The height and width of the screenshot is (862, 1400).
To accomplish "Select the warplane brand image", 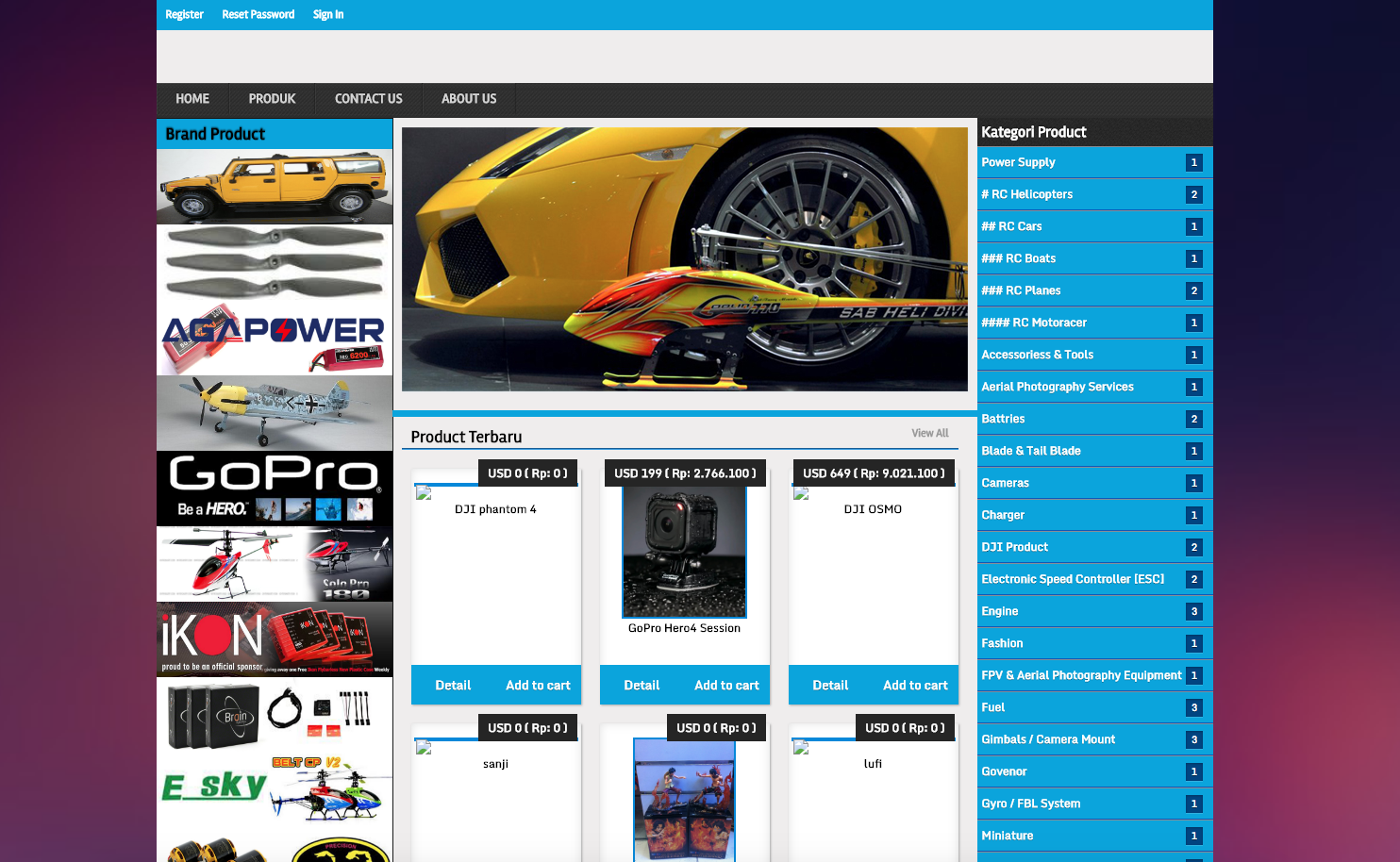I will pyautogui.click(x=274, y=413).
